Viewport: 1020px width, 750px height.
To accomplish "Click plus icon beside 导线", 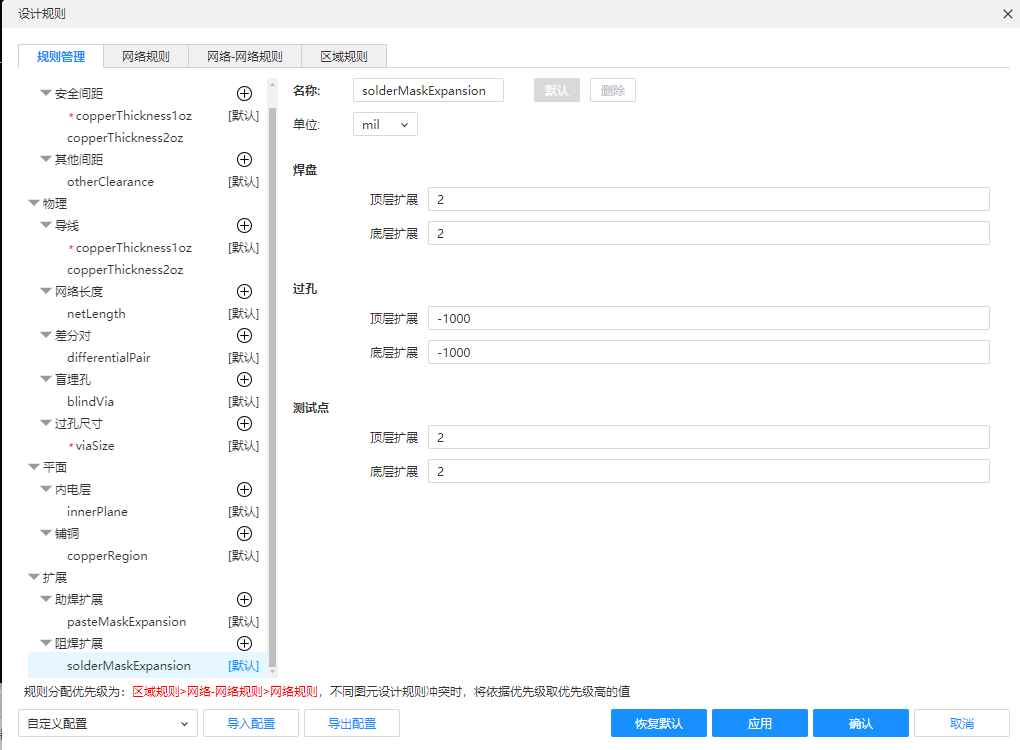I will [244, 225].
